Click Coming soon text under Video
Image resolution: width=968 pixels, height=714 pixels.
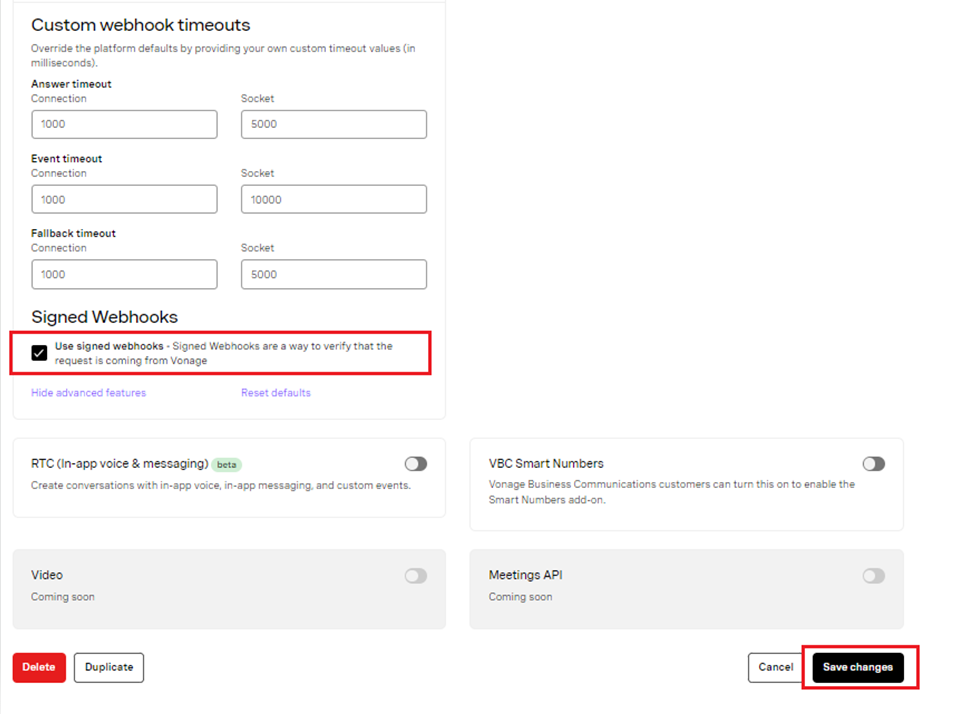62,597
